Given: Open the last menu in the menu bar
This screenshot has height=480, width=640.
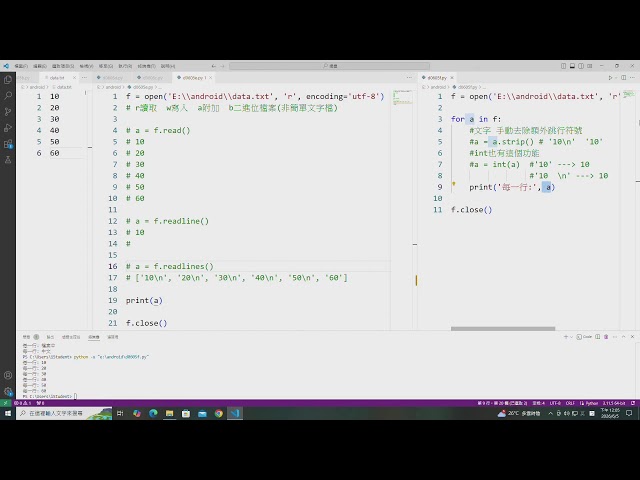Looking at the screenshot, I should pos(168,66).
